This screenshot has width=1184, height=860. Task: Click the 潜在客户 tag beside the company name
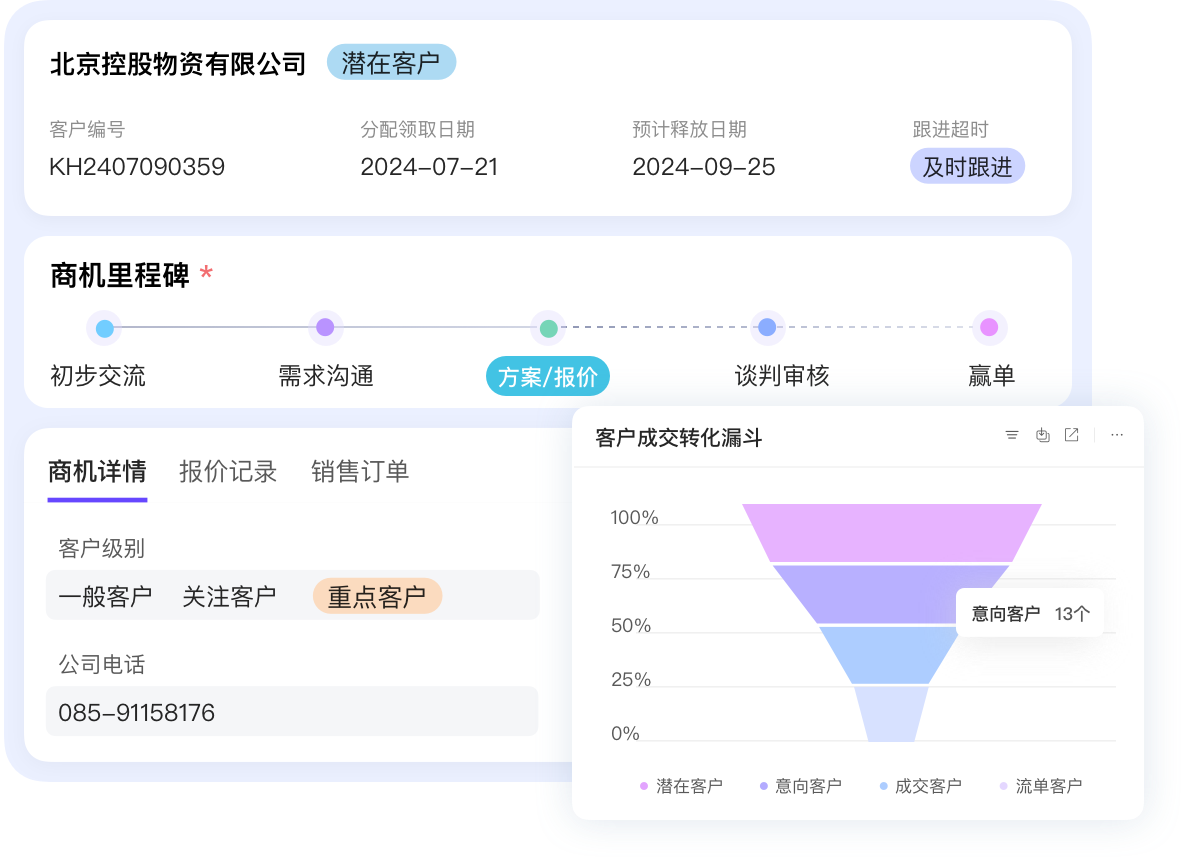point(391,61)
